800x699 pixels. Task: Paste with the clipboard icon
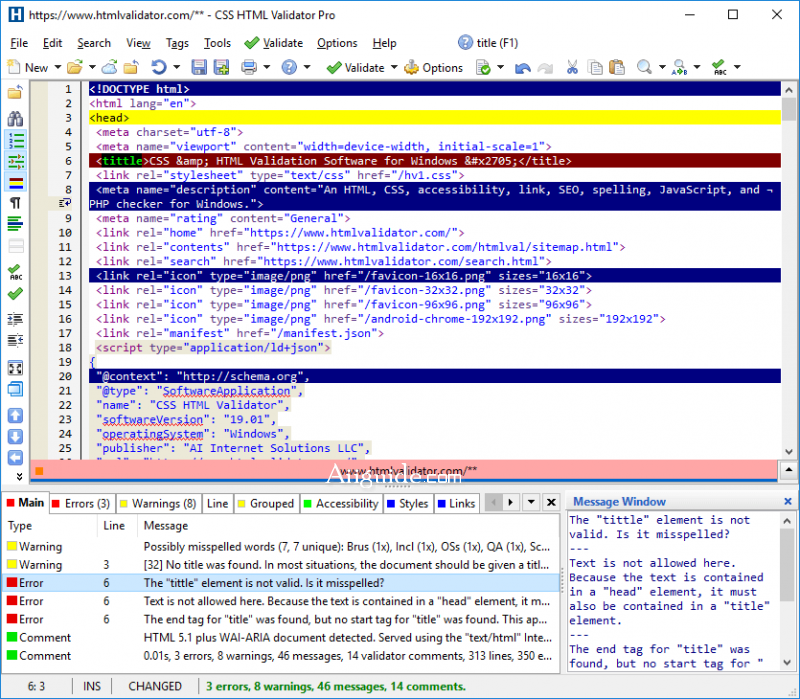617,67
